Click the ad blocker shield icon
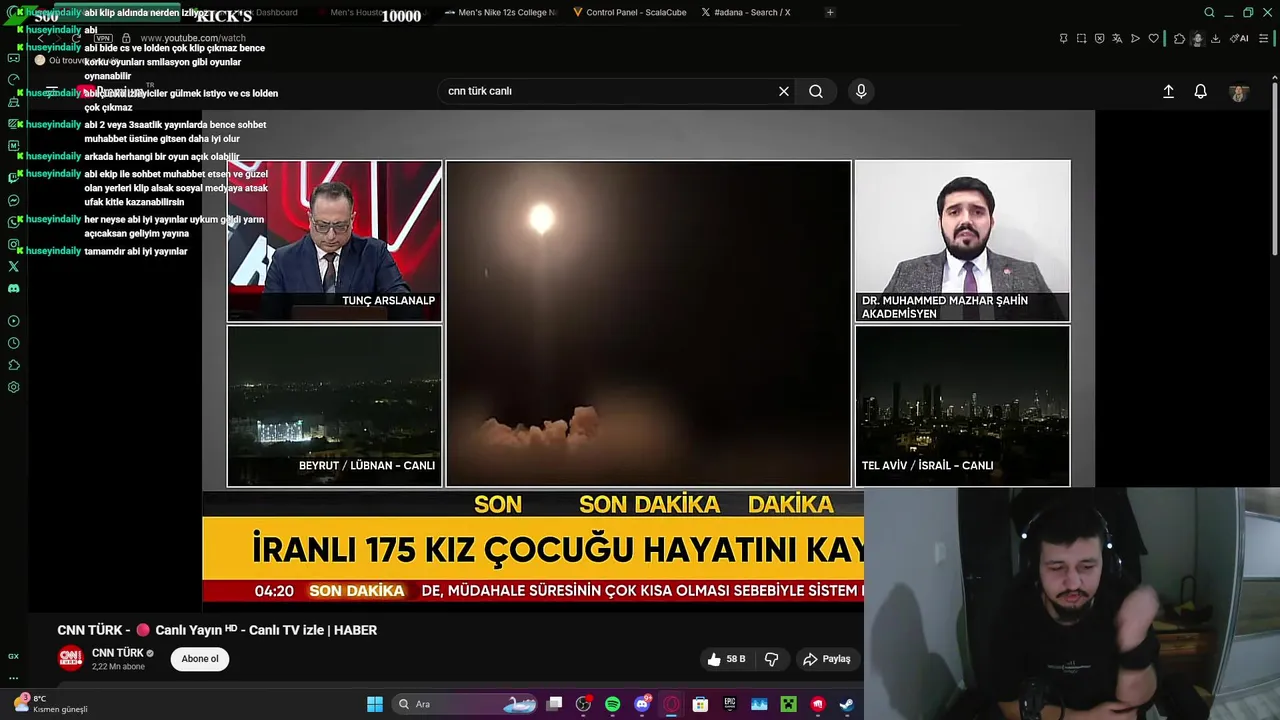Image resolution: width=1280 pixels, height=720 pixels. click(1099, 38)
